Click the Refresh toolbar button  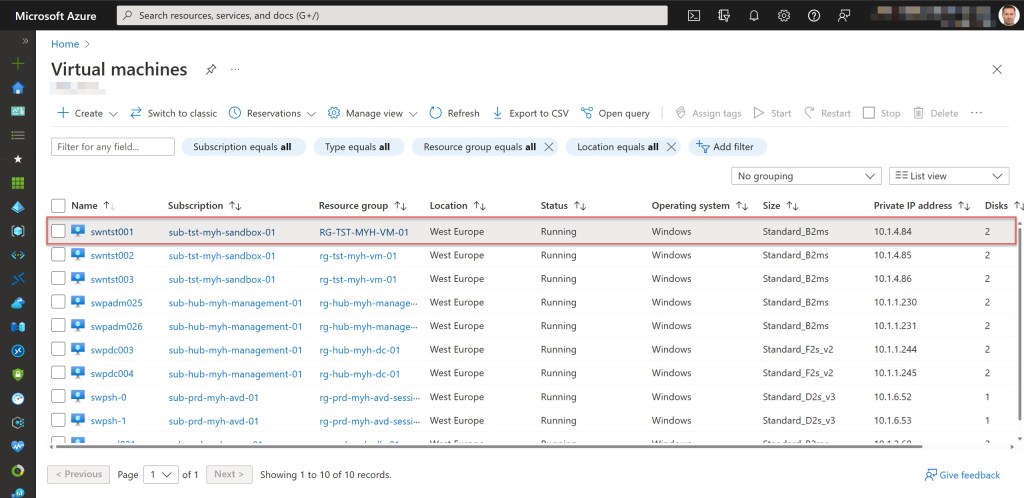pos(454,113)
